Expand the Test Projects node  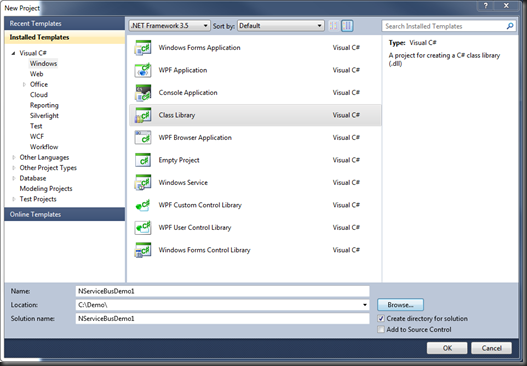[x=14, y=199]
